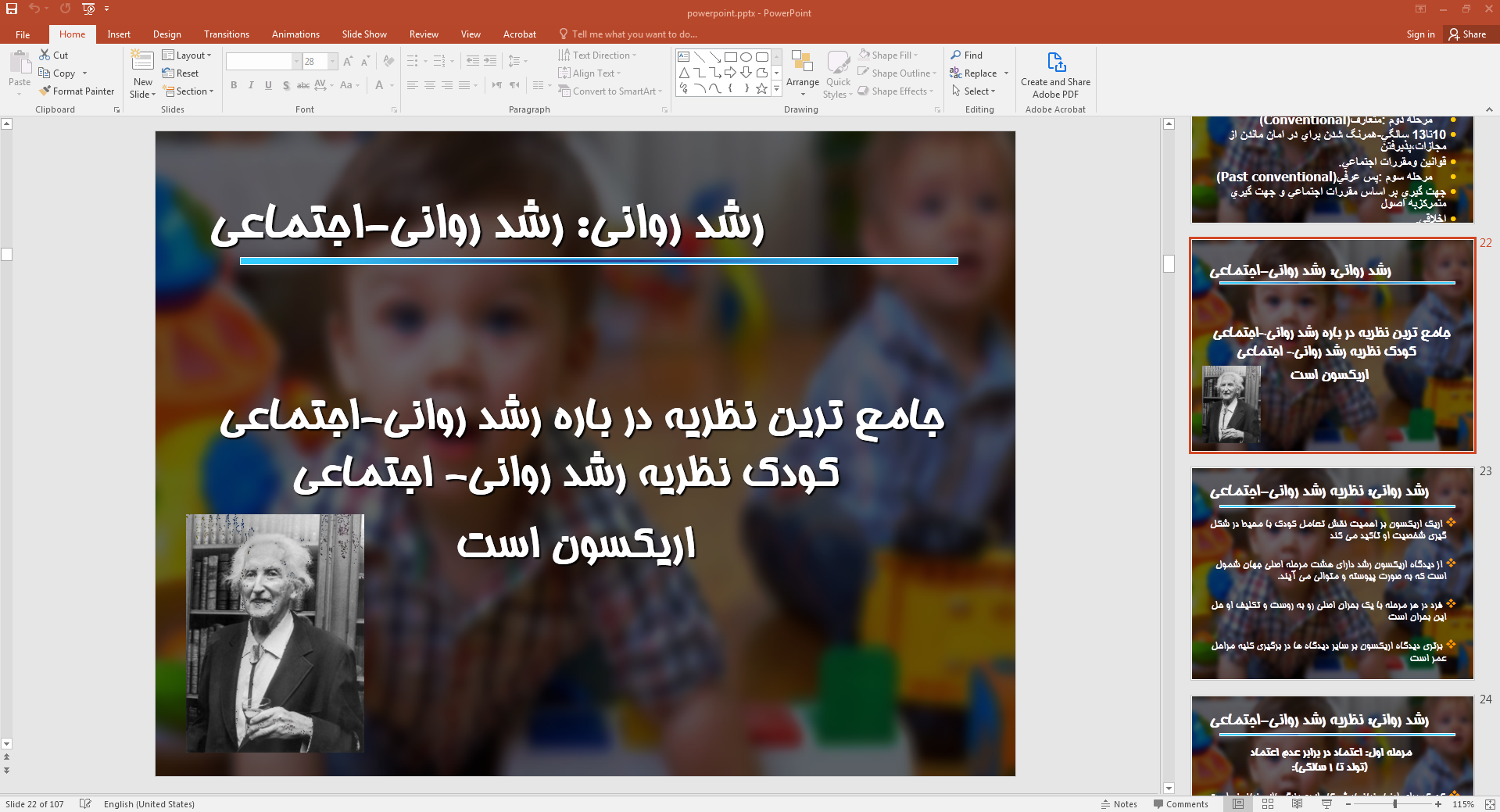Toggle Align Left paragraph
The width and height of the screenshot is (1500, 812).
click(413, 85)
